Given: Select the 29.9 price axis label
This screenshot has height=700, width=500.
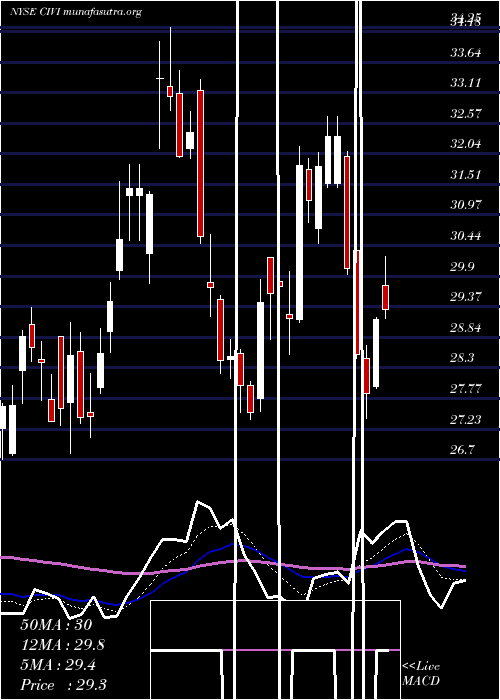Looking at the screenshot, I should pyautogui.click(x=462, y=266).
